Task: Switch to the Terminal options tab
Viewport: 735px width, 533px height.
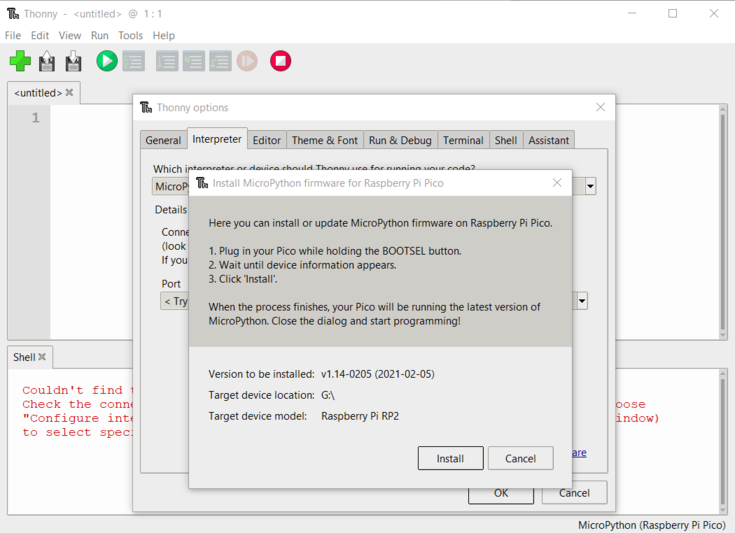Action: pos(463,140)
